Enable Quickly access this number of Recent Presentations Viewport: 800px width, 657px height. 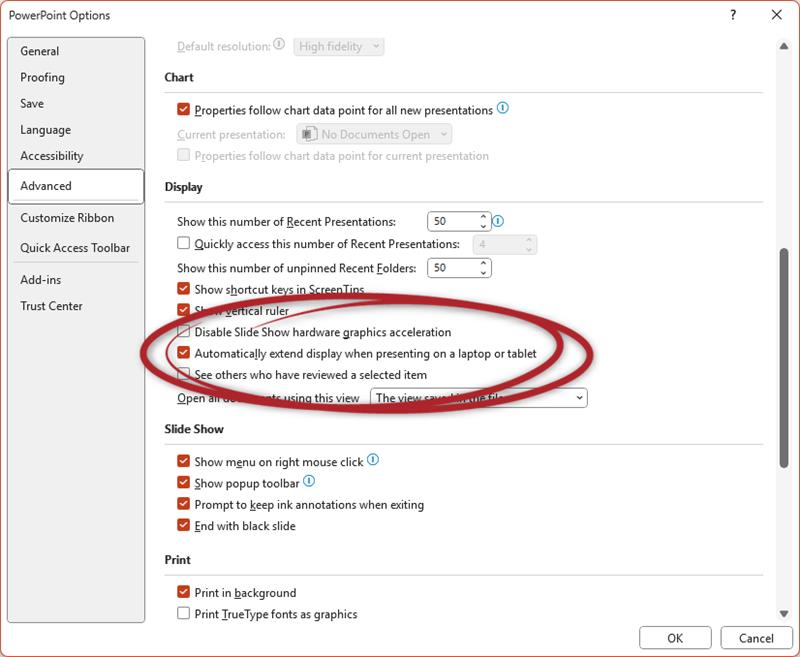184,243
